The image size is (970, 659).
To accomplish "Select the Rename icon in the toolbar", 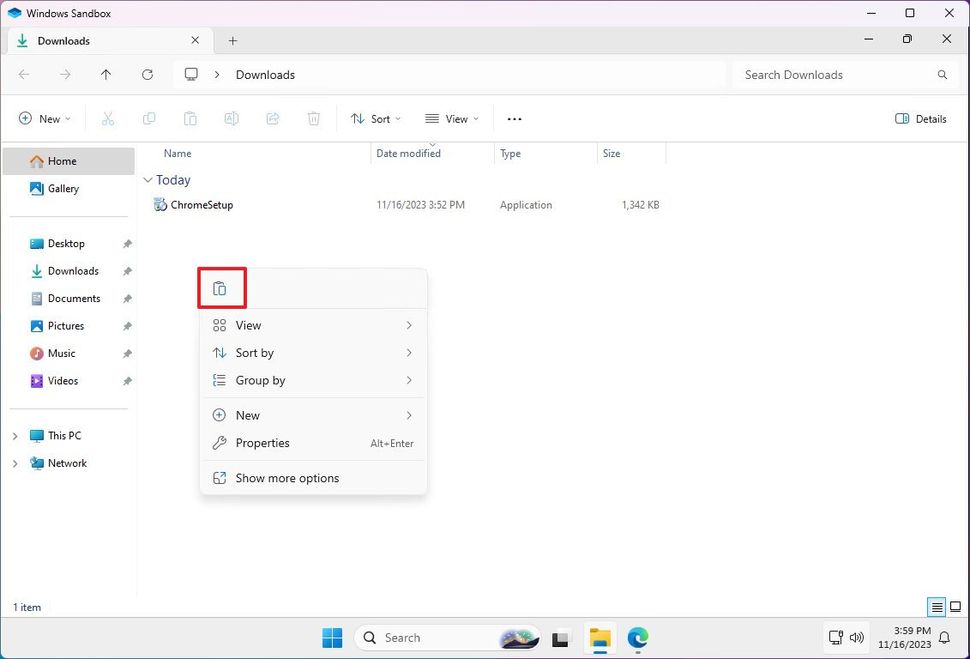I will tap(232, 119).
